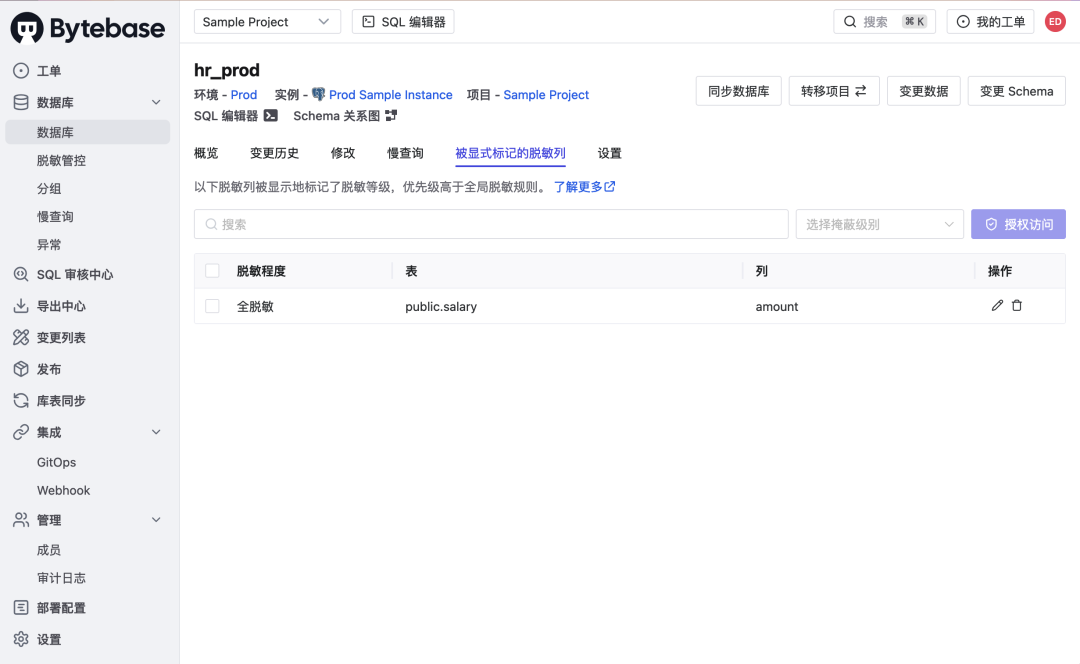The height and width of the screenshot is (664, 1080).
Task: Collapse the 集成 sidebar section
Action: (156, 432)
